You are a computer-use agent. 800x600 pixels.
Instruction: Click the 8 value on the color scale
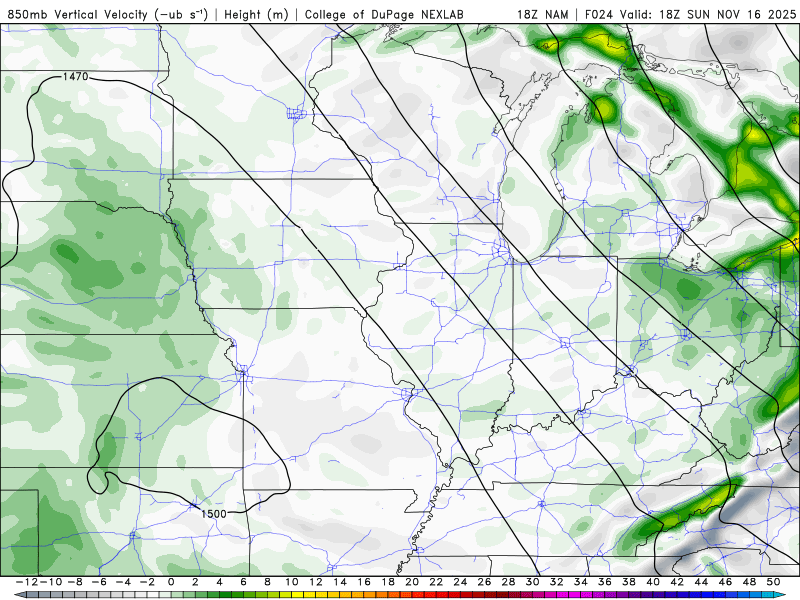[x=267, y=582]
